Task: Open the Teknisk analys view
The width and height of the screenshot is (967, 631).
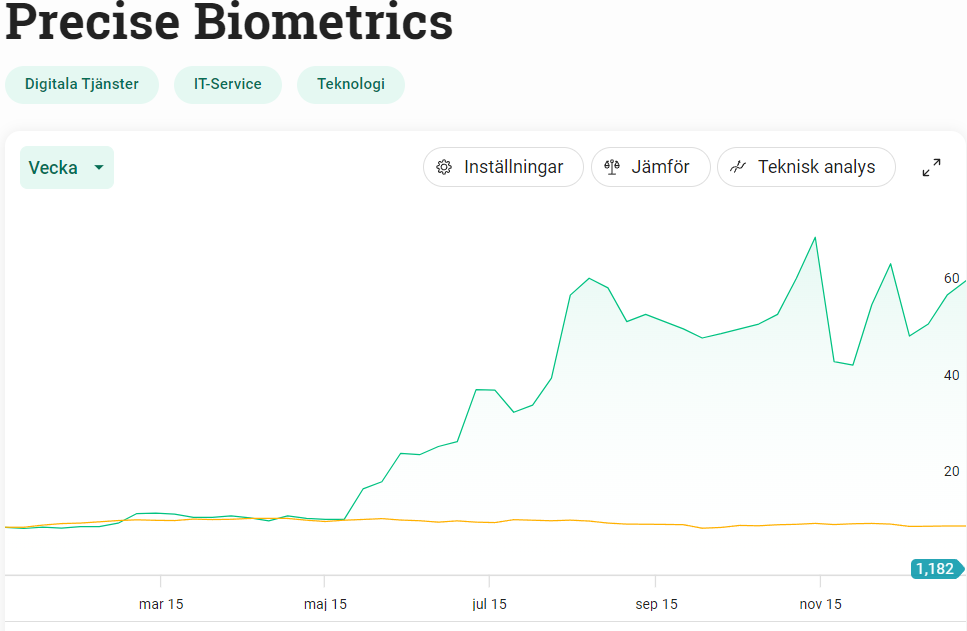Action: 806,167
